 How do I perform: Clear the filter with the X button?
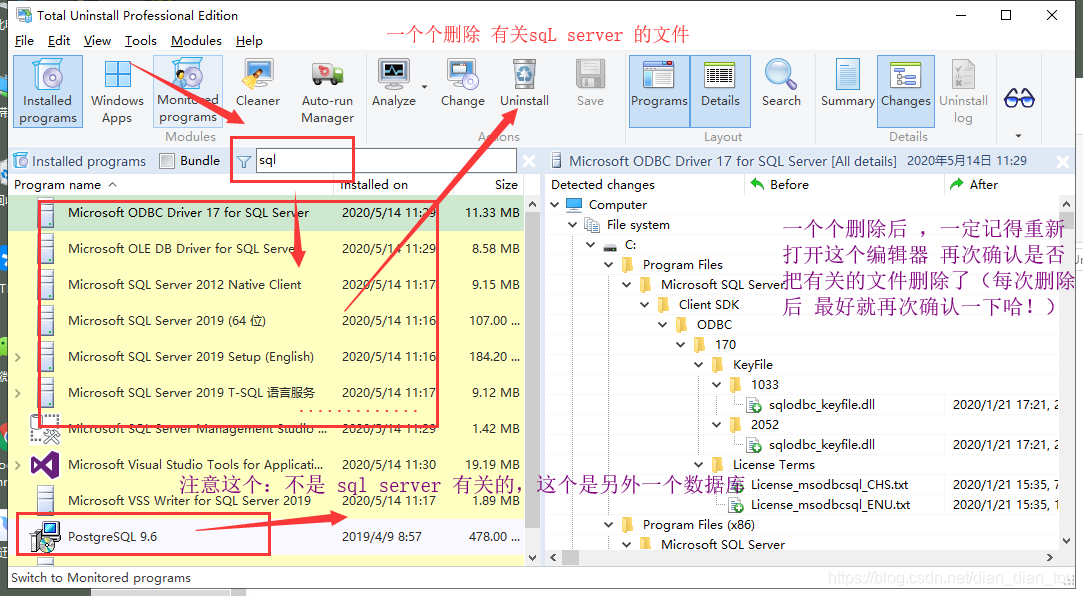click(x=529, y=162)
